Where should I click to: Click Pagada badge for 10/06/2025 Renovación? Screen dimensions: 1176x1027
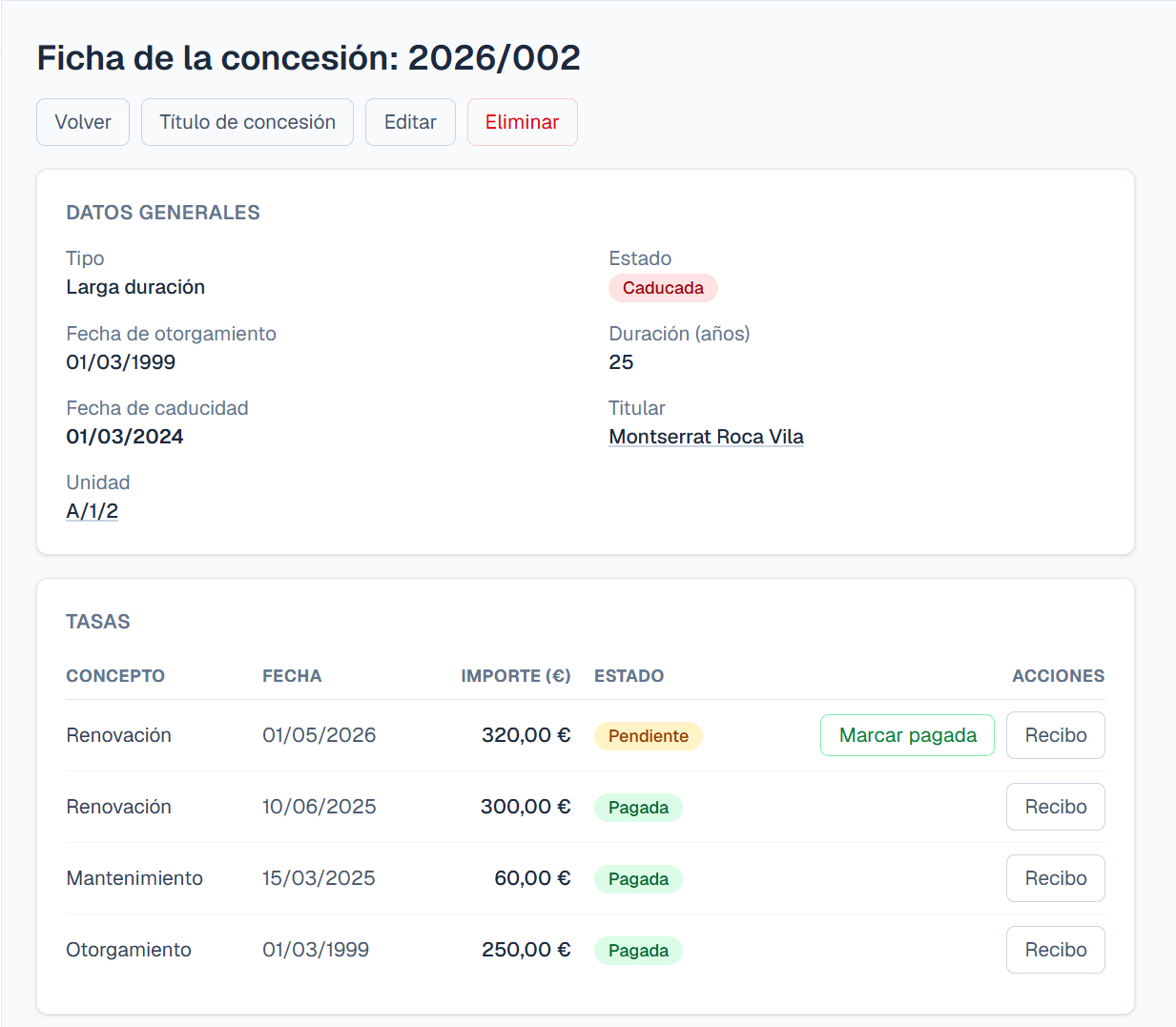click(x=638, y=808)
